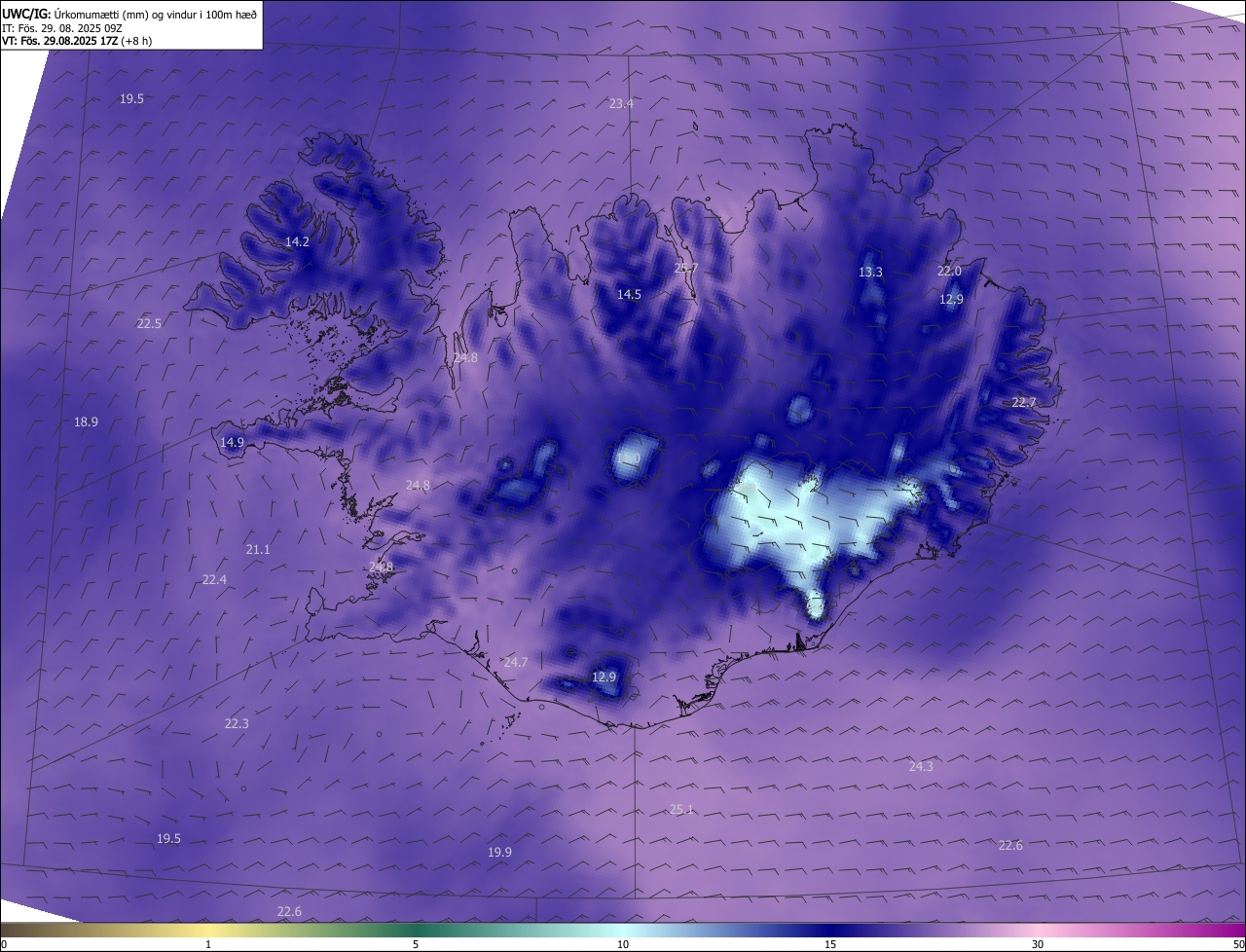Click the 23.4 value north of Iceland
Viewport: 1246px width, 952px height.
click(621, 103)
